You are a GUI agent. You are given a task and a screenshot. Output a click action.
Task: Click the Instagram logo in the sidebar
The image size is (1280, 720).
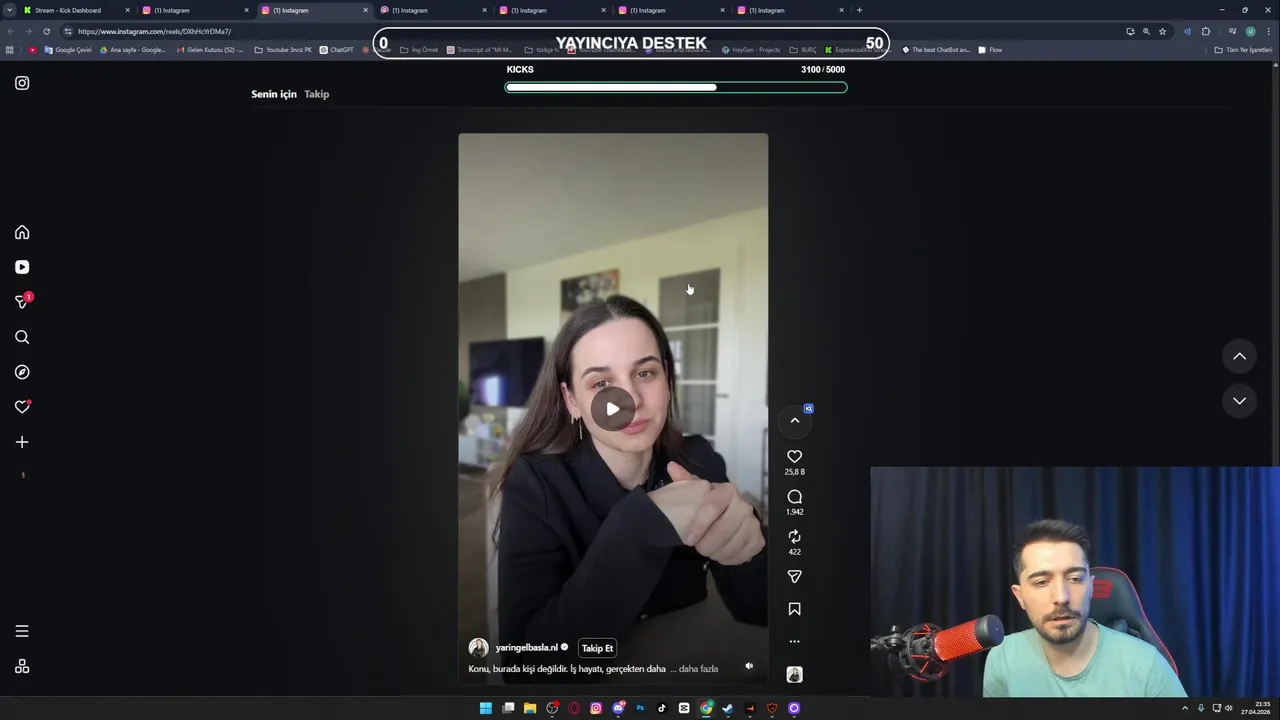click(22, 83)
